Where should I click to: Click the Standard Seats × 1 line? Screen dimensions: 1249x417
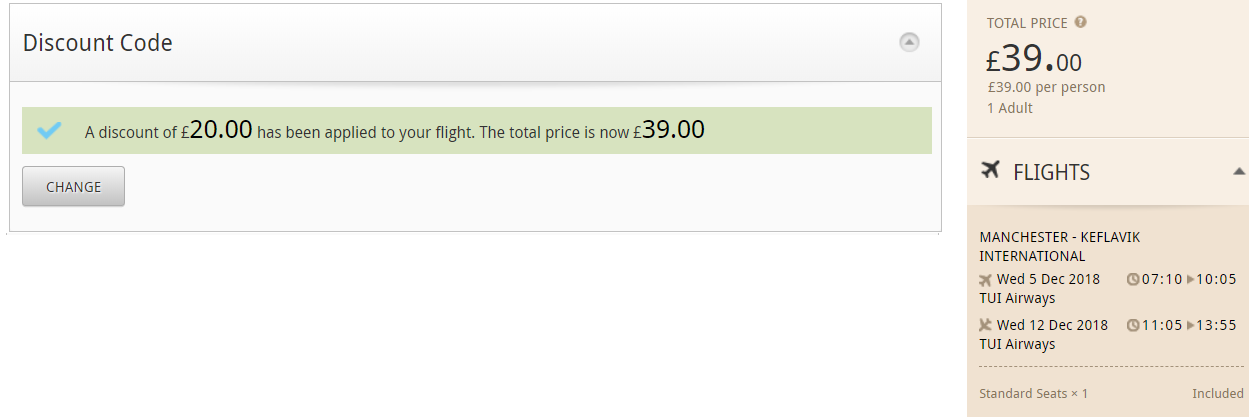click(x=1033, y=394)
